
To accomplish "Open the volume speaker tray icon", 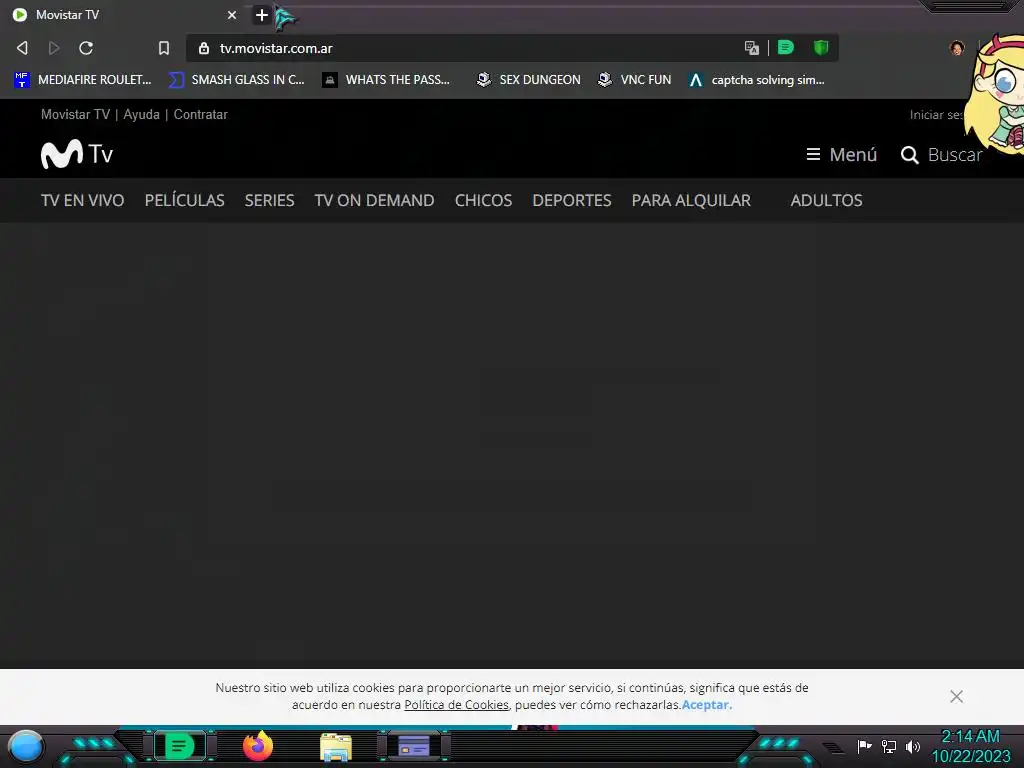I will pos(912,746).
